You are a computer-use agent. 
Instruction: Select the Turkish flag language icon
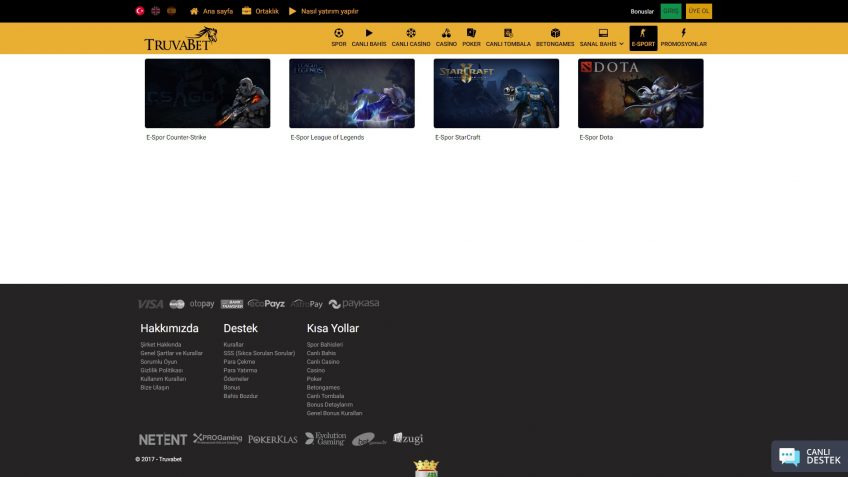tap(140, 11)
